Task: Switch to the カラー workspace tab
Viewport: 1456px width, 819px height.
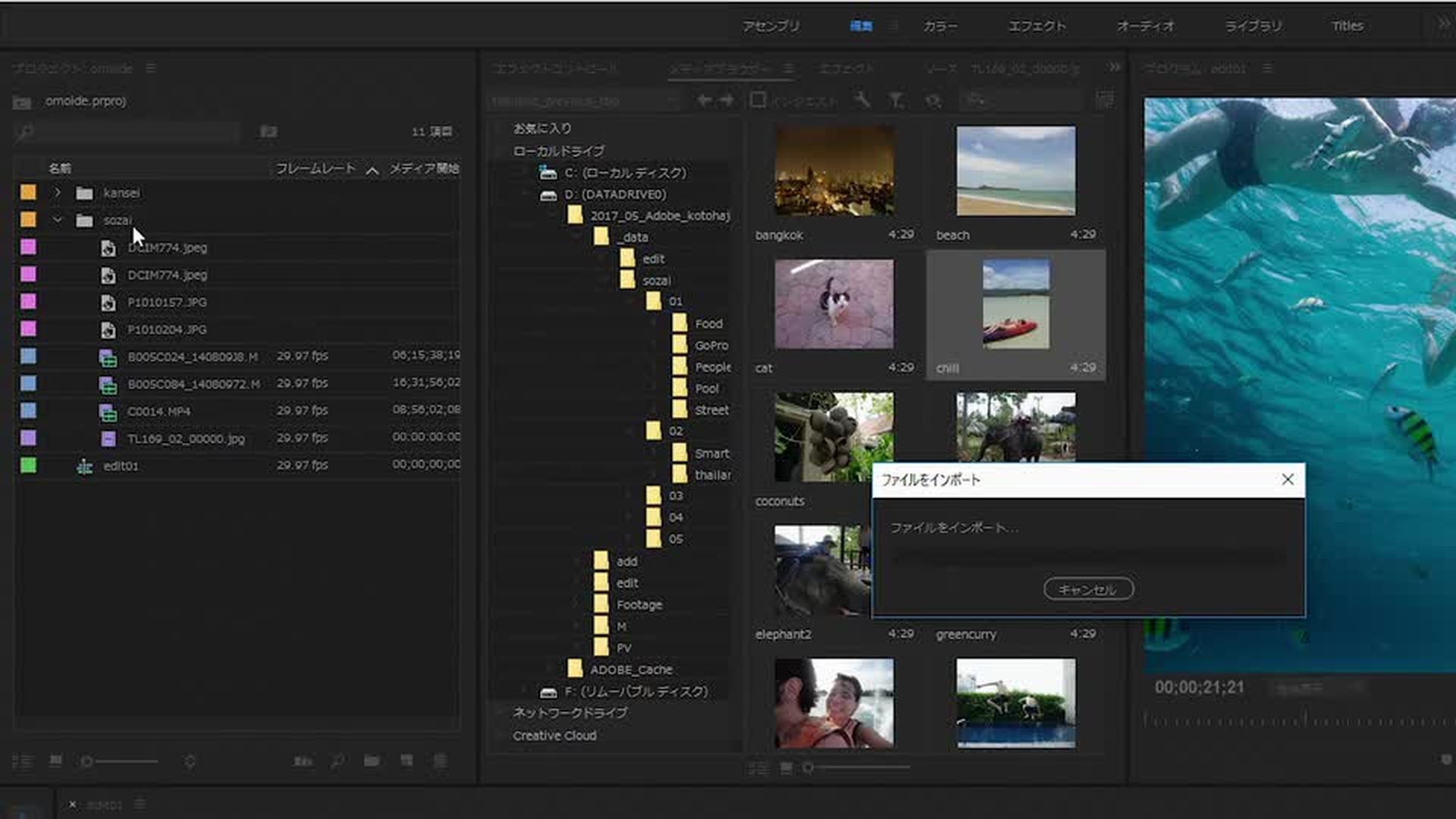Action: [940, 26]
